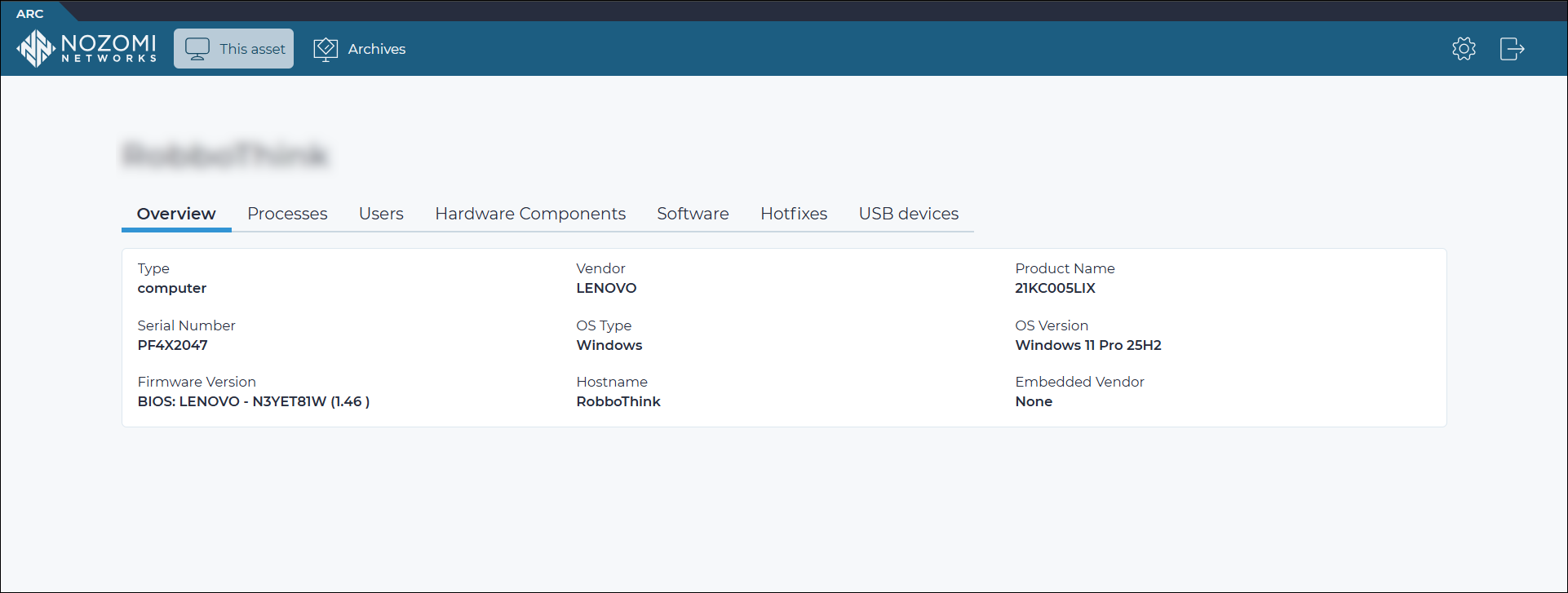Viewport: 1568px width, 593px height.
Task: Open the Software tab
Action: (x=693, y=214)
